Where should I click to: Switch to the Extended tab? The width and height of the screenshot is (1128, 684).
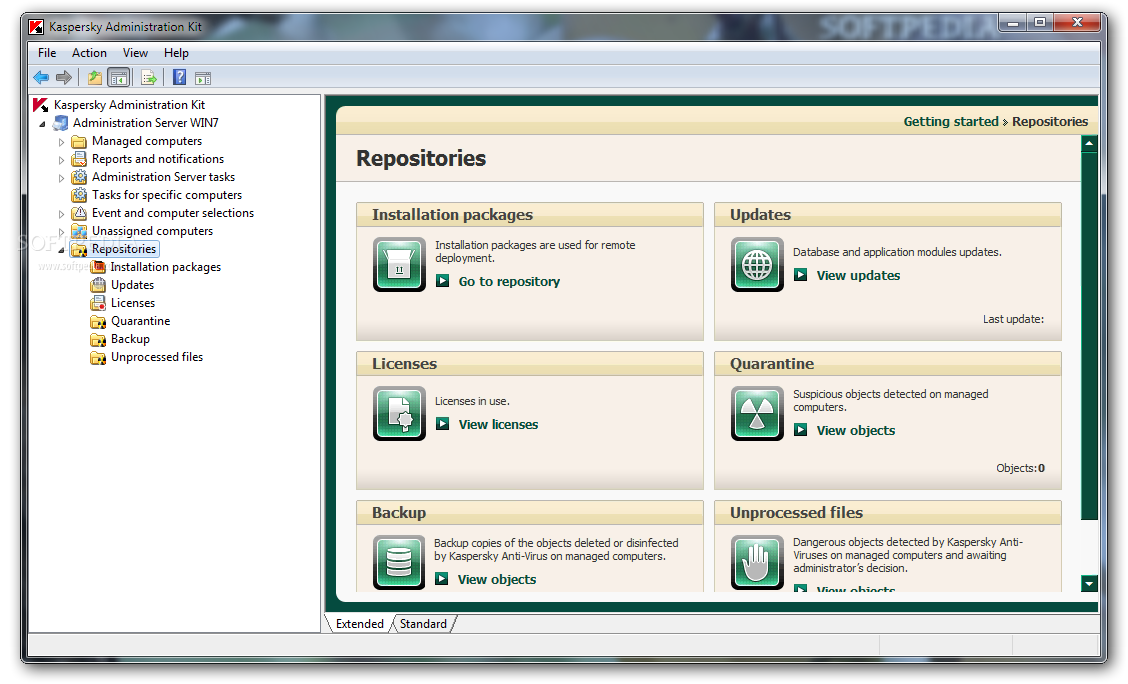click(359, 624)
